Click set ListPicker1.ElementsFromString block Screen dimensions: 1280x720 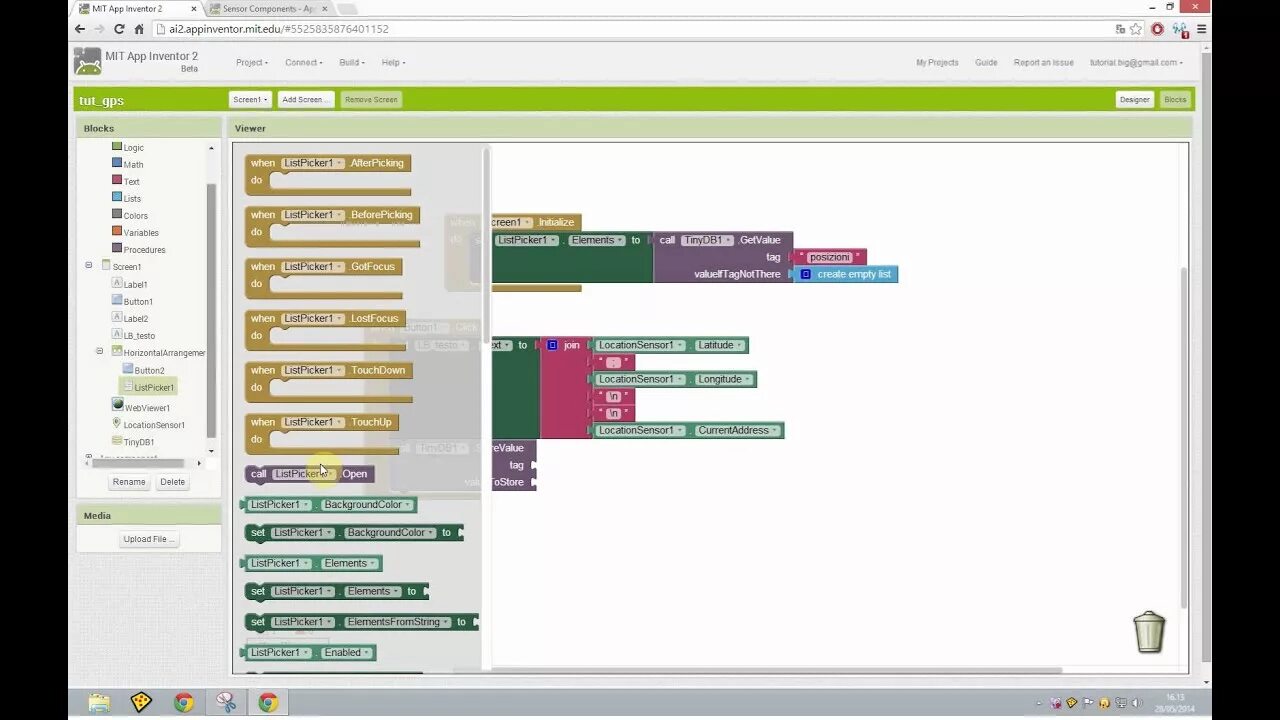pyautogui.click(x=361, y=622)
